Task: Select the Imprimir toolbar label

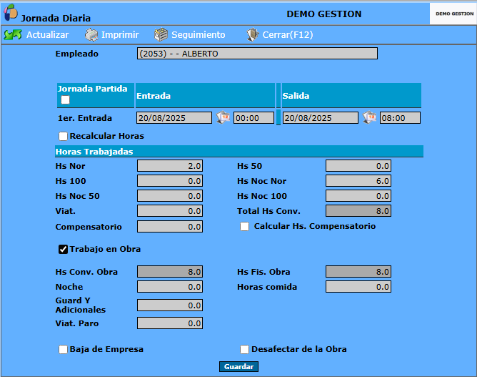Action: [x=120, y=35]
